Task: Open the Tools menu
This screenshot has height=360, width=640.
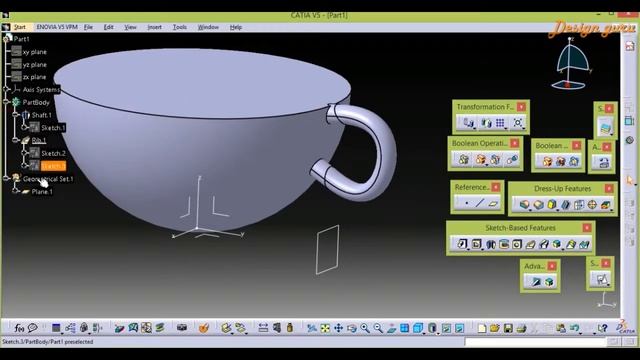Action: coord(180,27)
